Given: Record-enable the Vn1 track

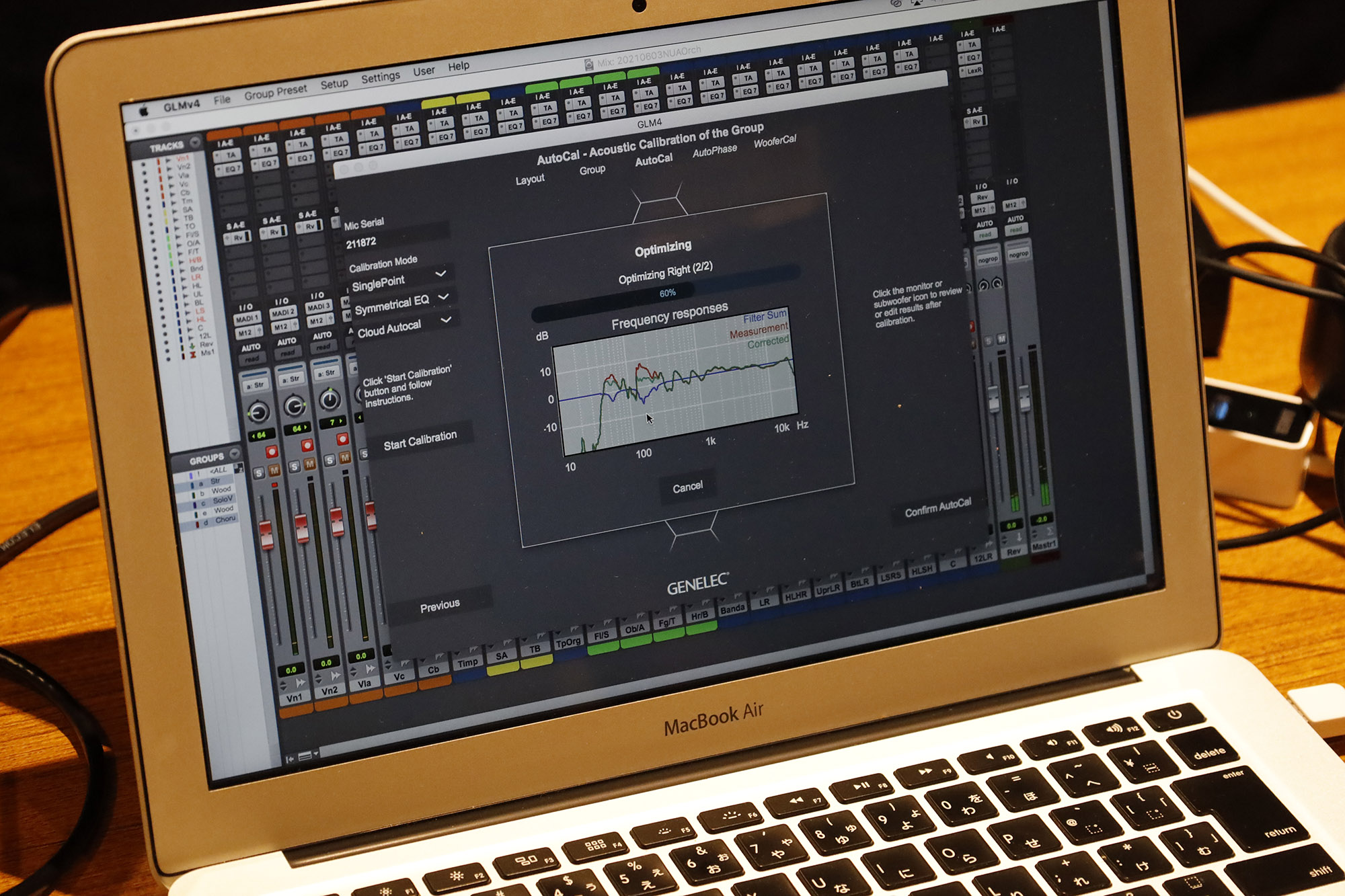Looking at the screenshot, I should [272, 451].
